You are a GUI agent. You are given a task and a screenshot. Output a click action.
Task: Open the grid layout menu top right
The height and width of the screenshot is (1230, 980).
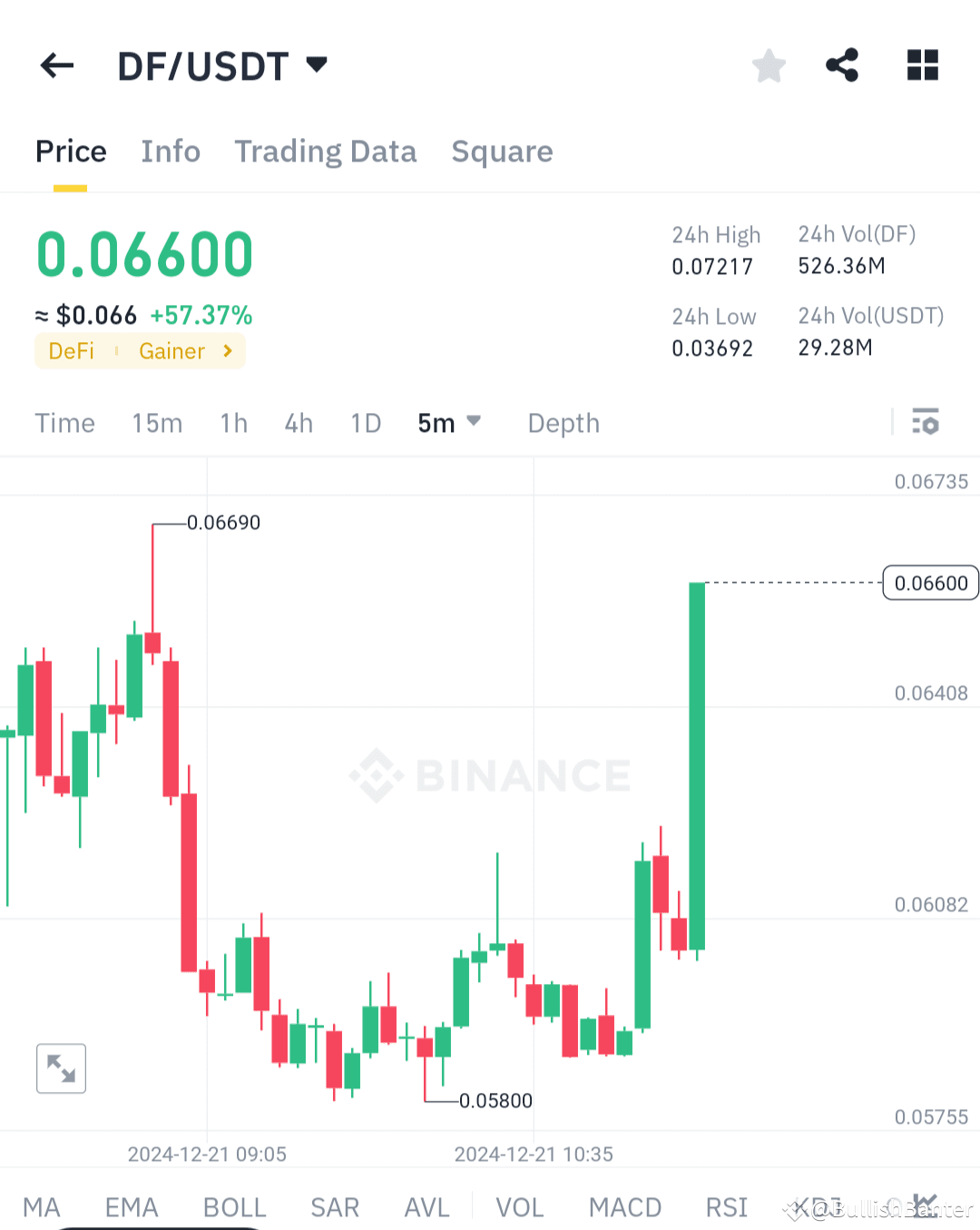(x=923, y=64)
